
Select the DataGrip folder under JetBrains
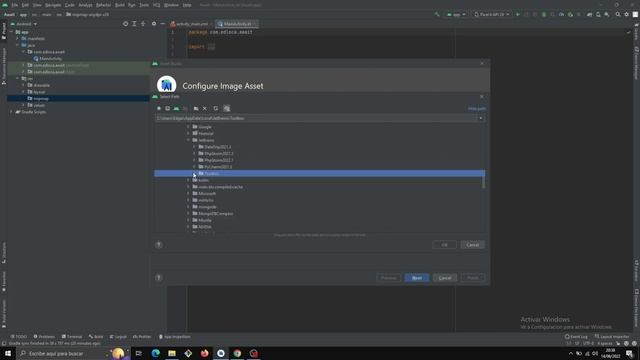coord(218,147)
